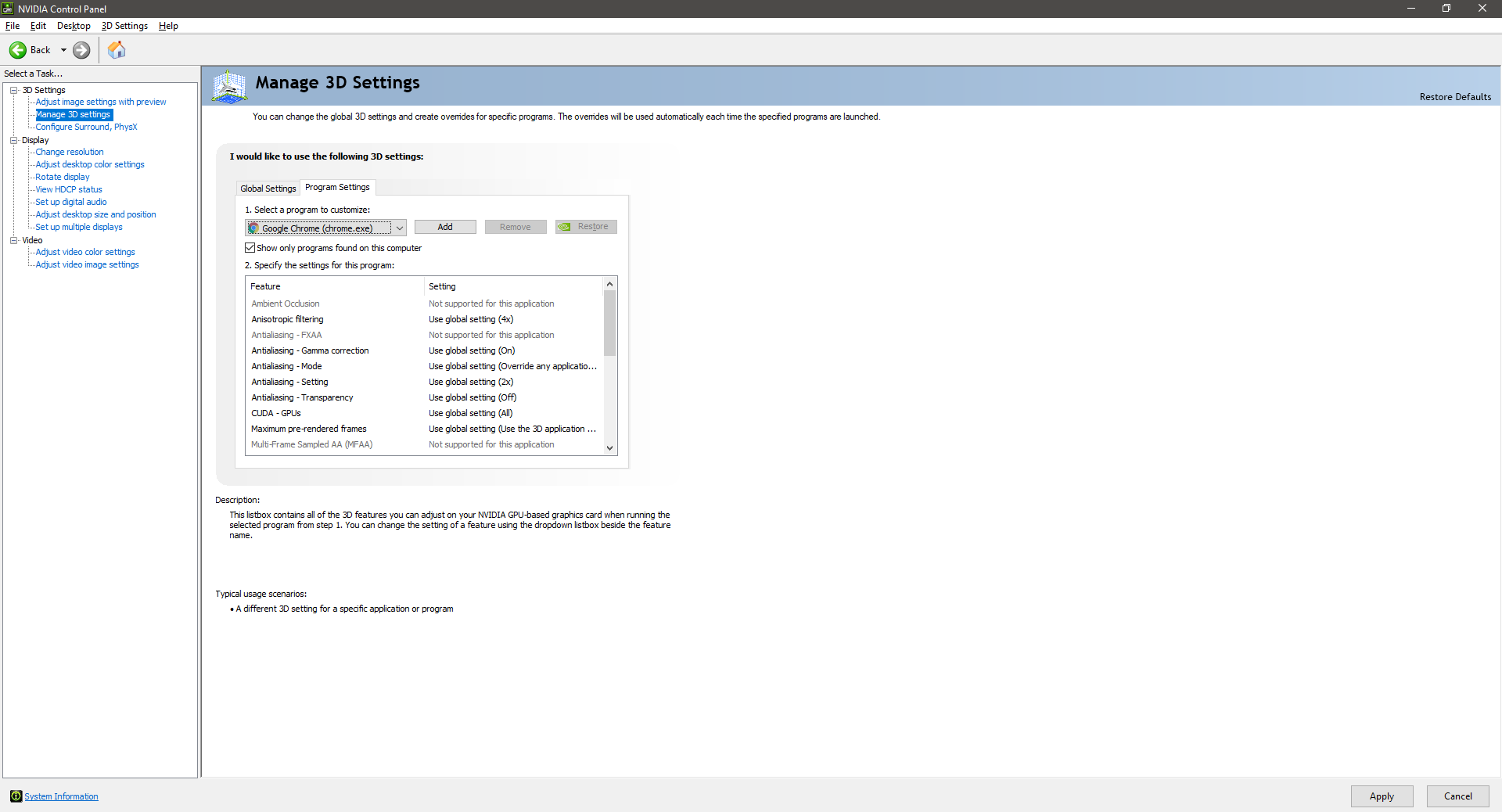Click the Manage 3D Settings header icon
The image size is (1502, 812).
229,86
